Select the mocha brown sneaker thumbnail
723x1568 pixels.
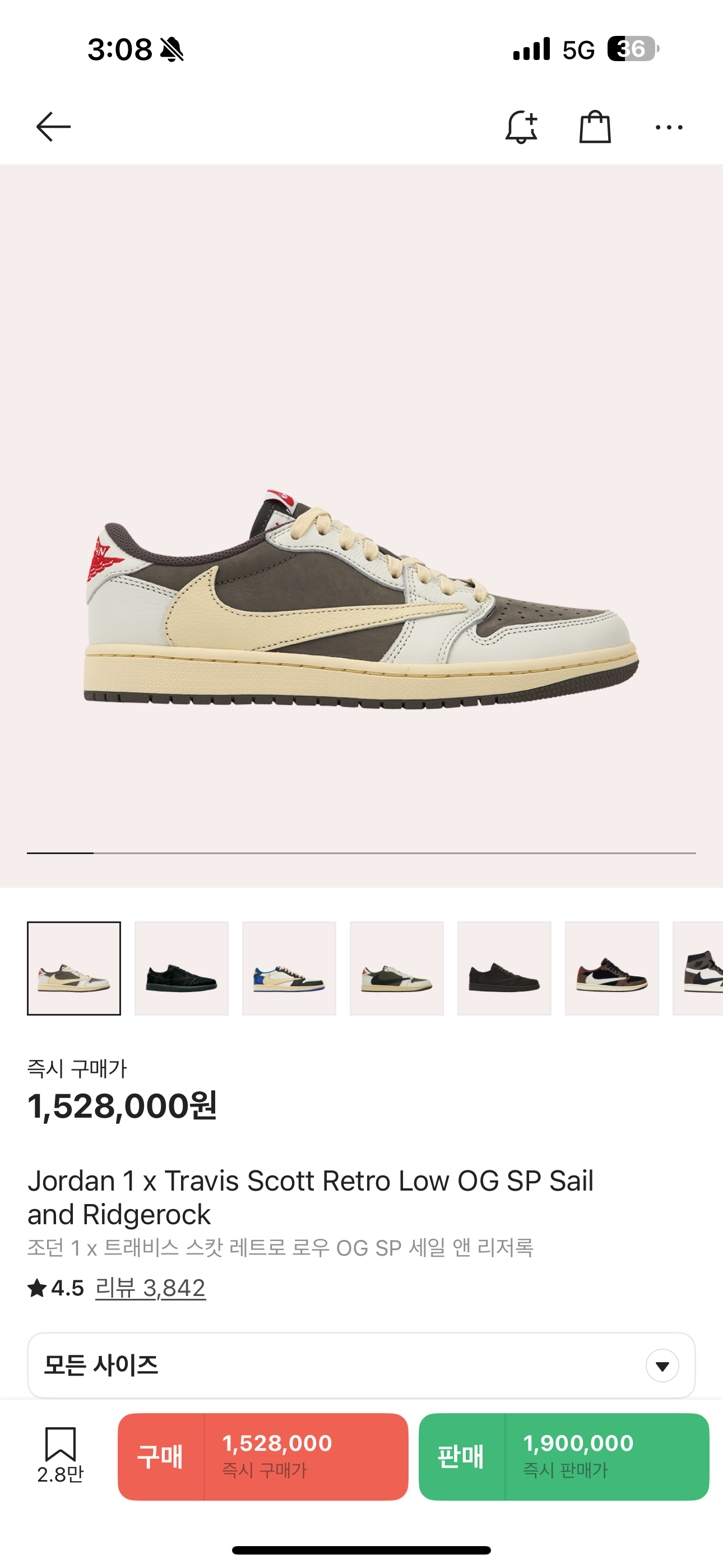612,969
